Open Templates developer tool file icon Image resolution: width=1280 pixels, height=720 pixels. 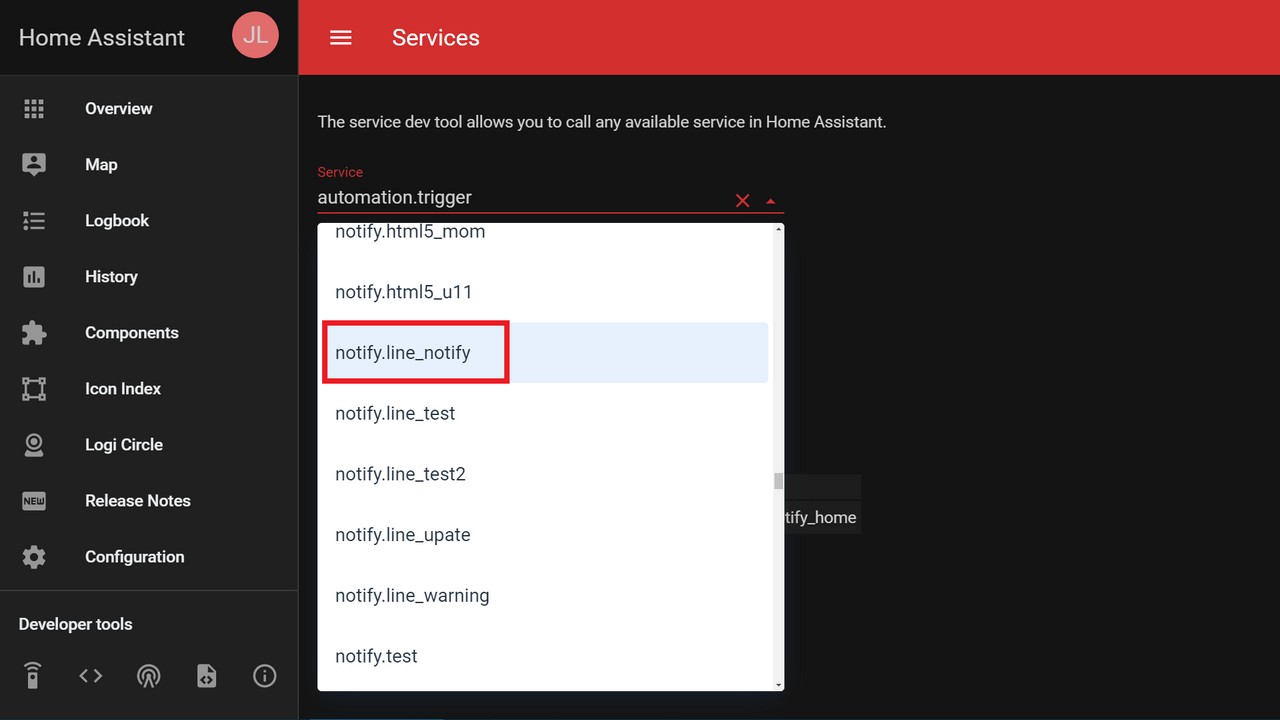tap(207, 676)
